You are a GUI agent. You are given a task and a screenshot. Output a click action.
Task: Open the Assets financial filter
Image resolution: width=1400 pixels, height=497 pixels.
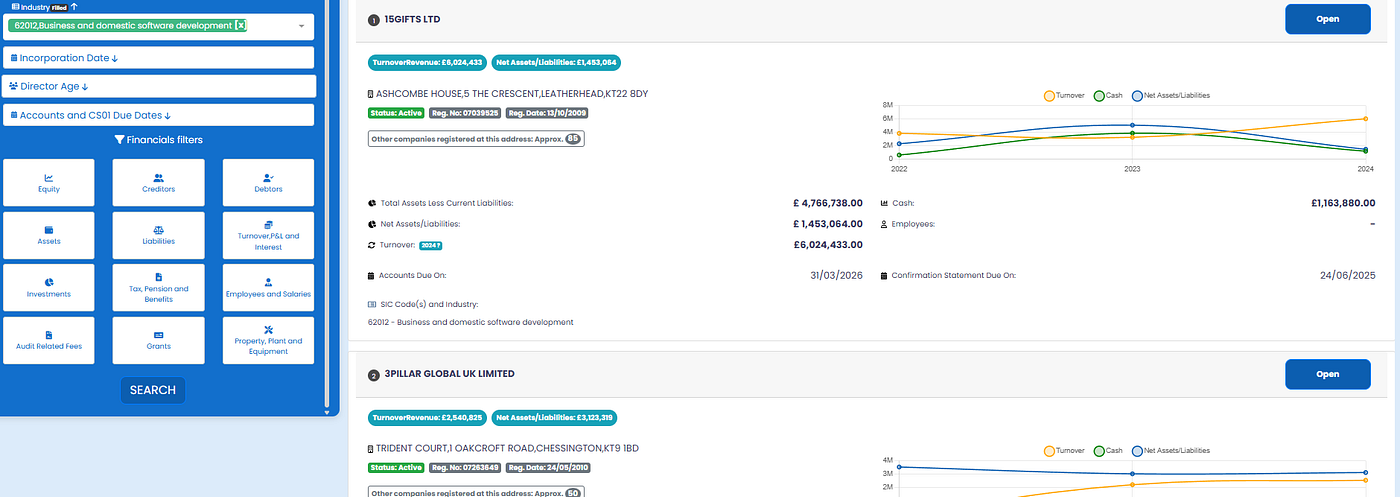tap(49, 235)
